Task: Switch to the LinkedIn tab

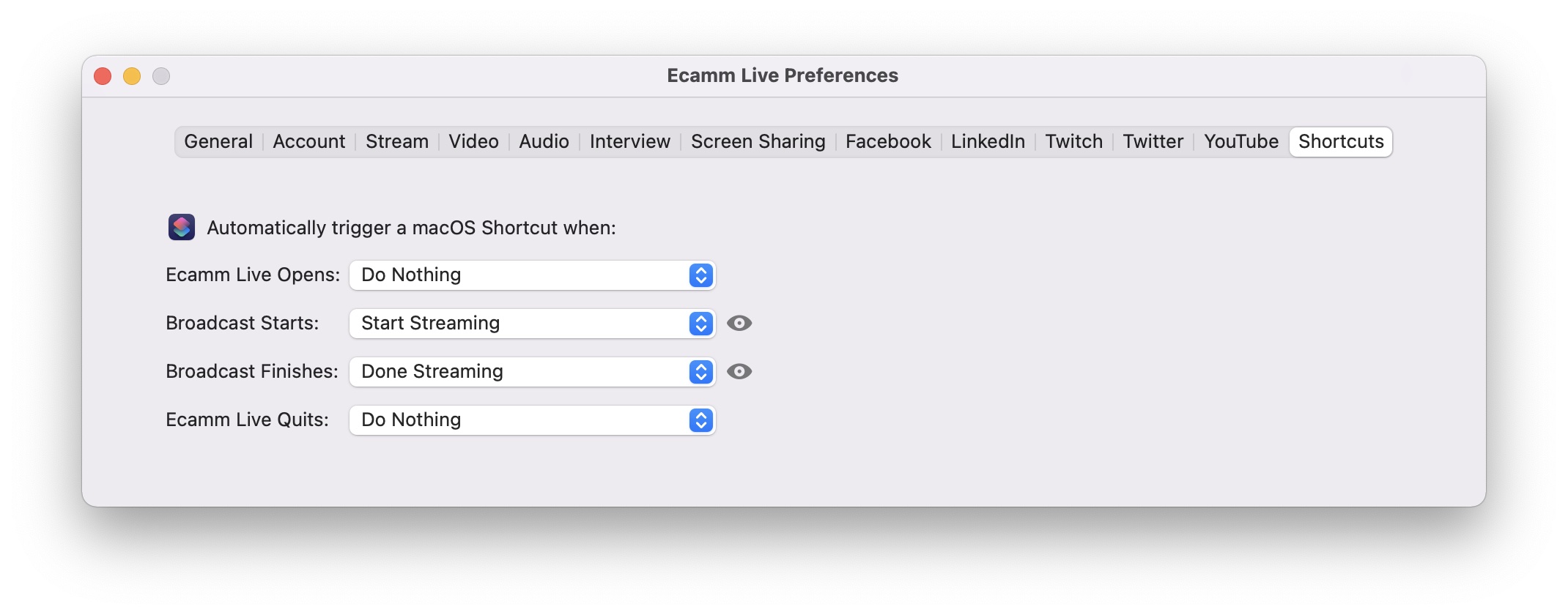Action: [988, 141]
